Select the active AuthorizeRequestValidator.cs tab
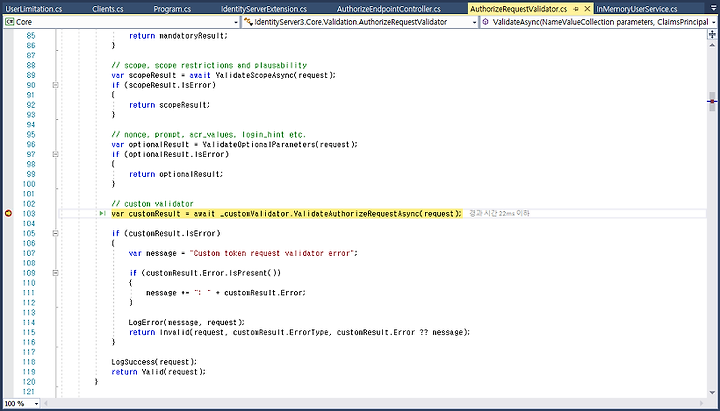The width and height of the screenshot is (720, 411). tap(518, 9)
